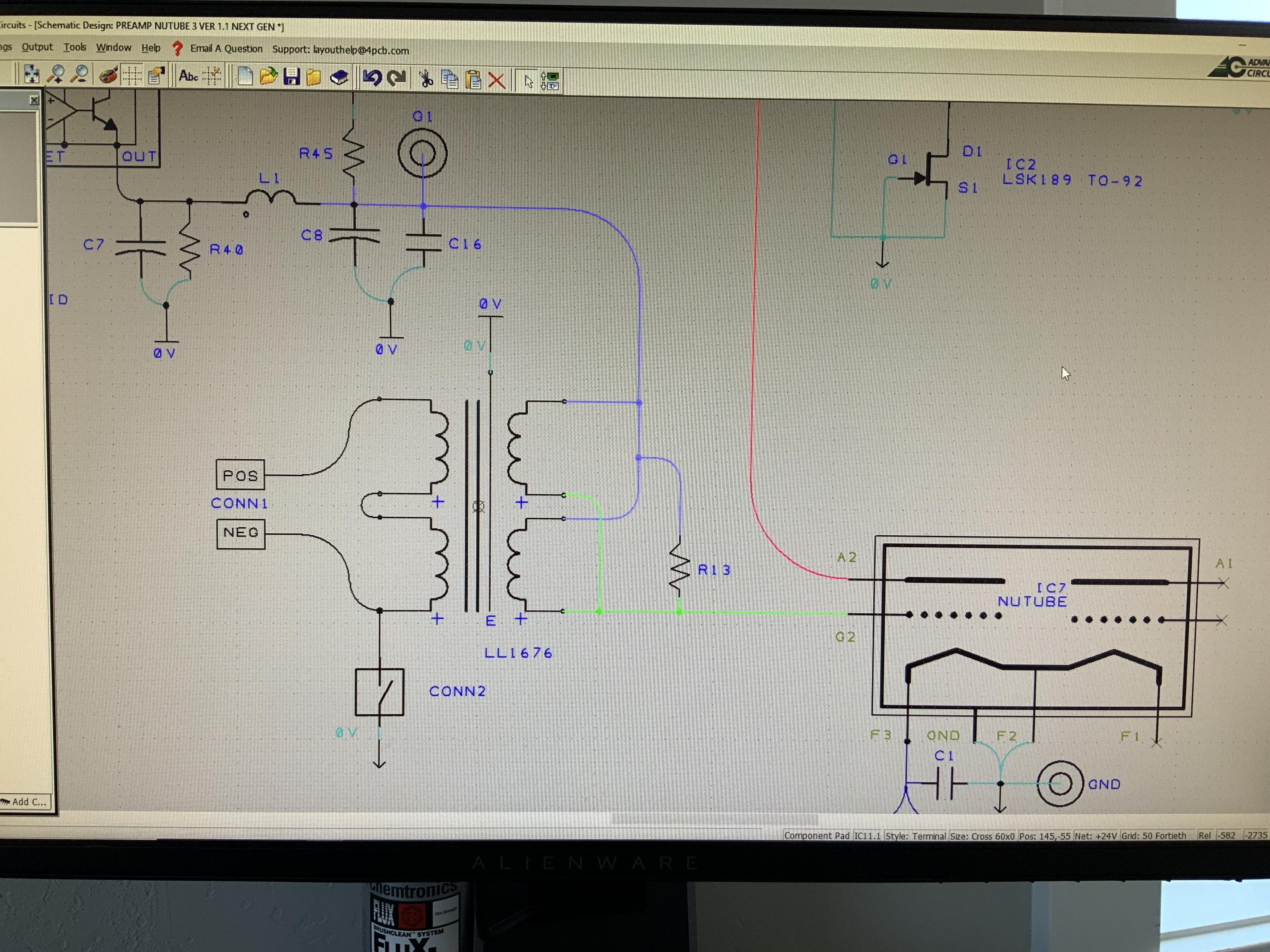
Task: Open the Output menu
Action: pyautogui.click(x=37, y=47)
